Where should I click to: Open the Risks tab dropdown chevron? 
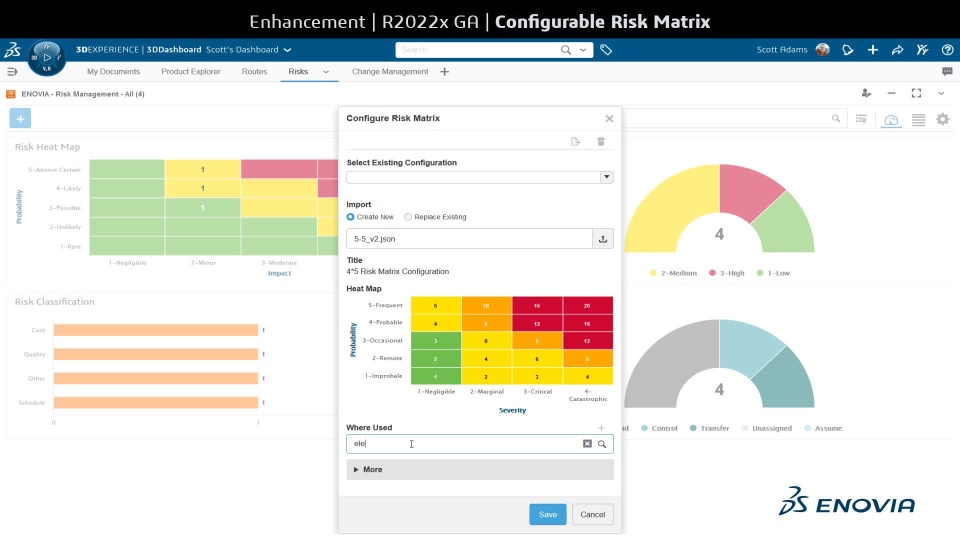pyautogui.click(x=326, y=72)
